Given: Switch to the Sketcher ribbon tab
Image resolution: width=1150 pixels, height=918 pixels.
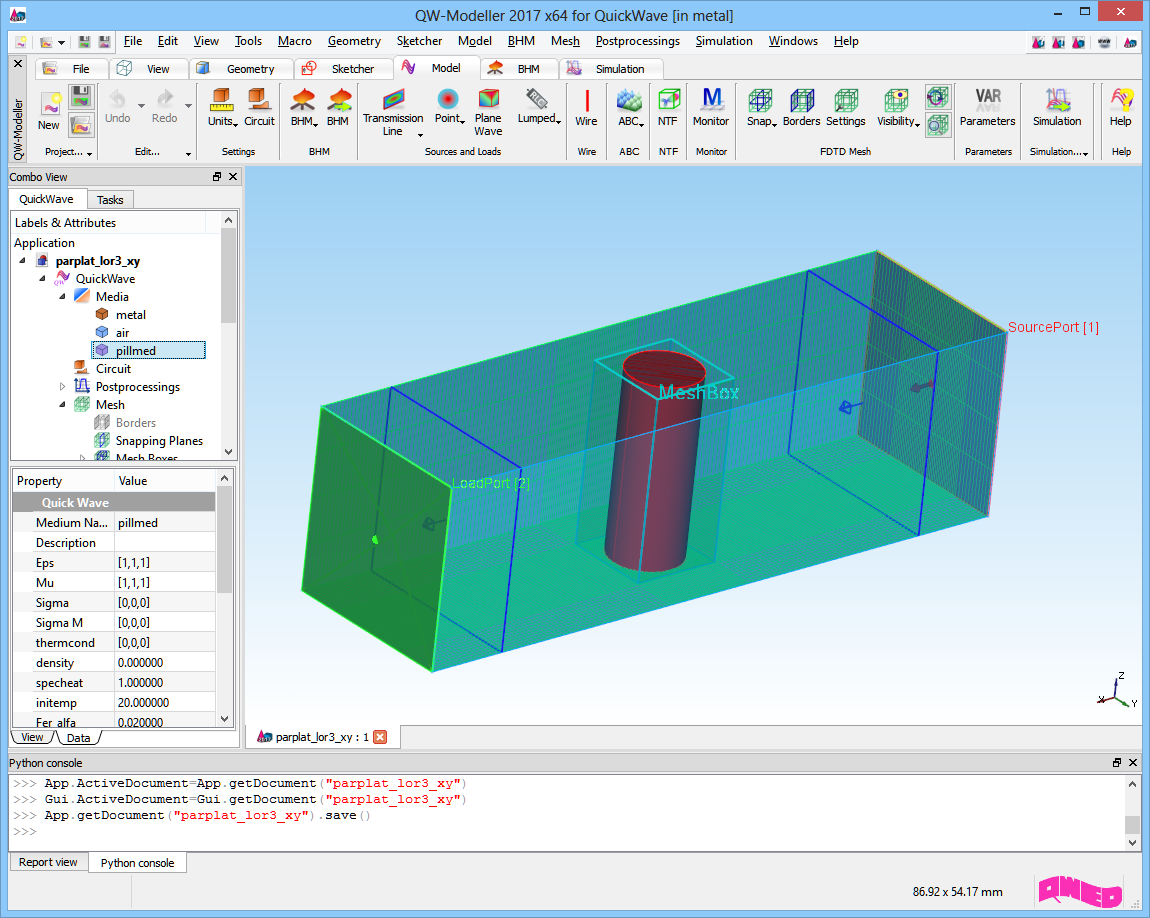Looking at the screenshot, I should tap(343, 68).
